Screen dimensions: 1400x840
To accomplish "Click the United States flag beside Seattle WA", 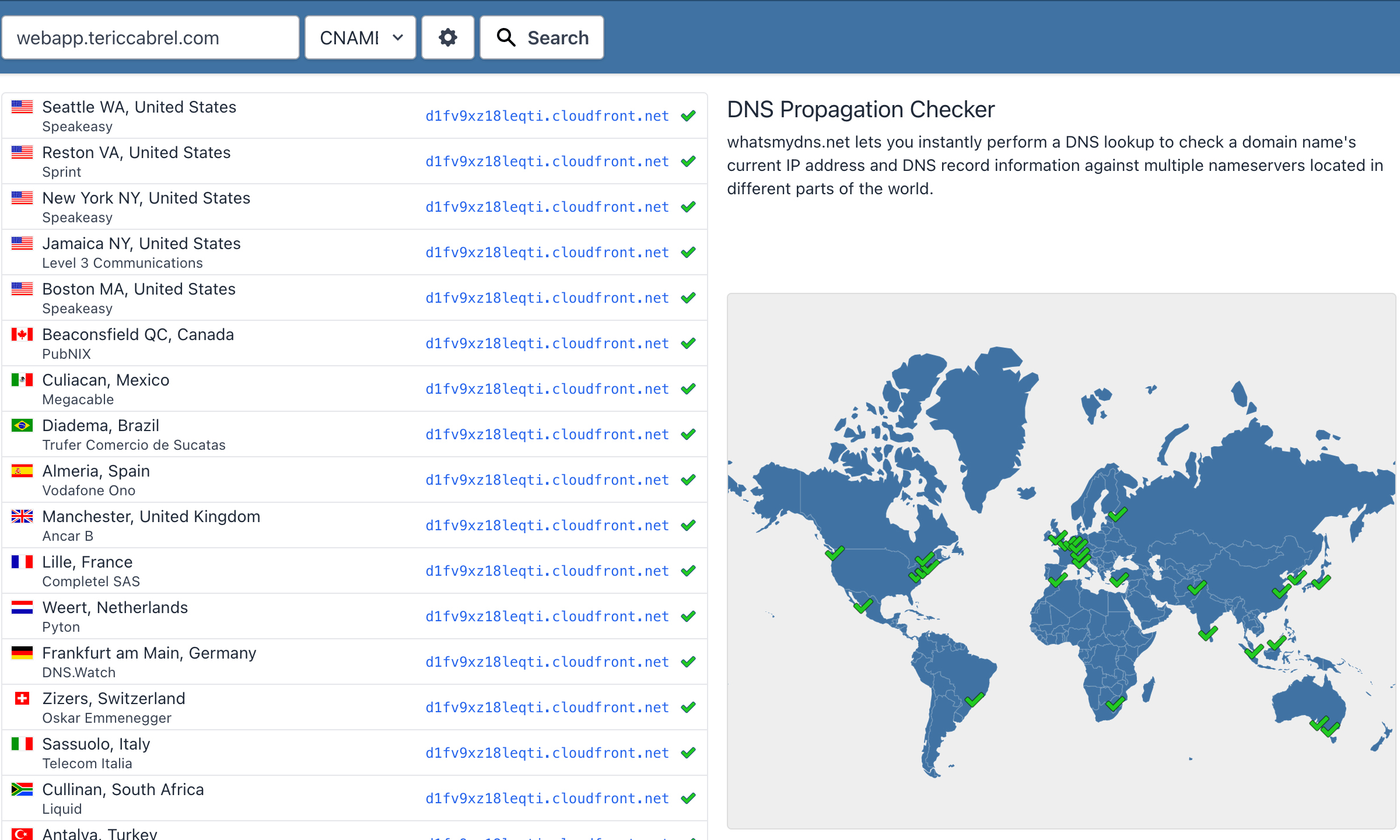I will click(x=22, y=107).
